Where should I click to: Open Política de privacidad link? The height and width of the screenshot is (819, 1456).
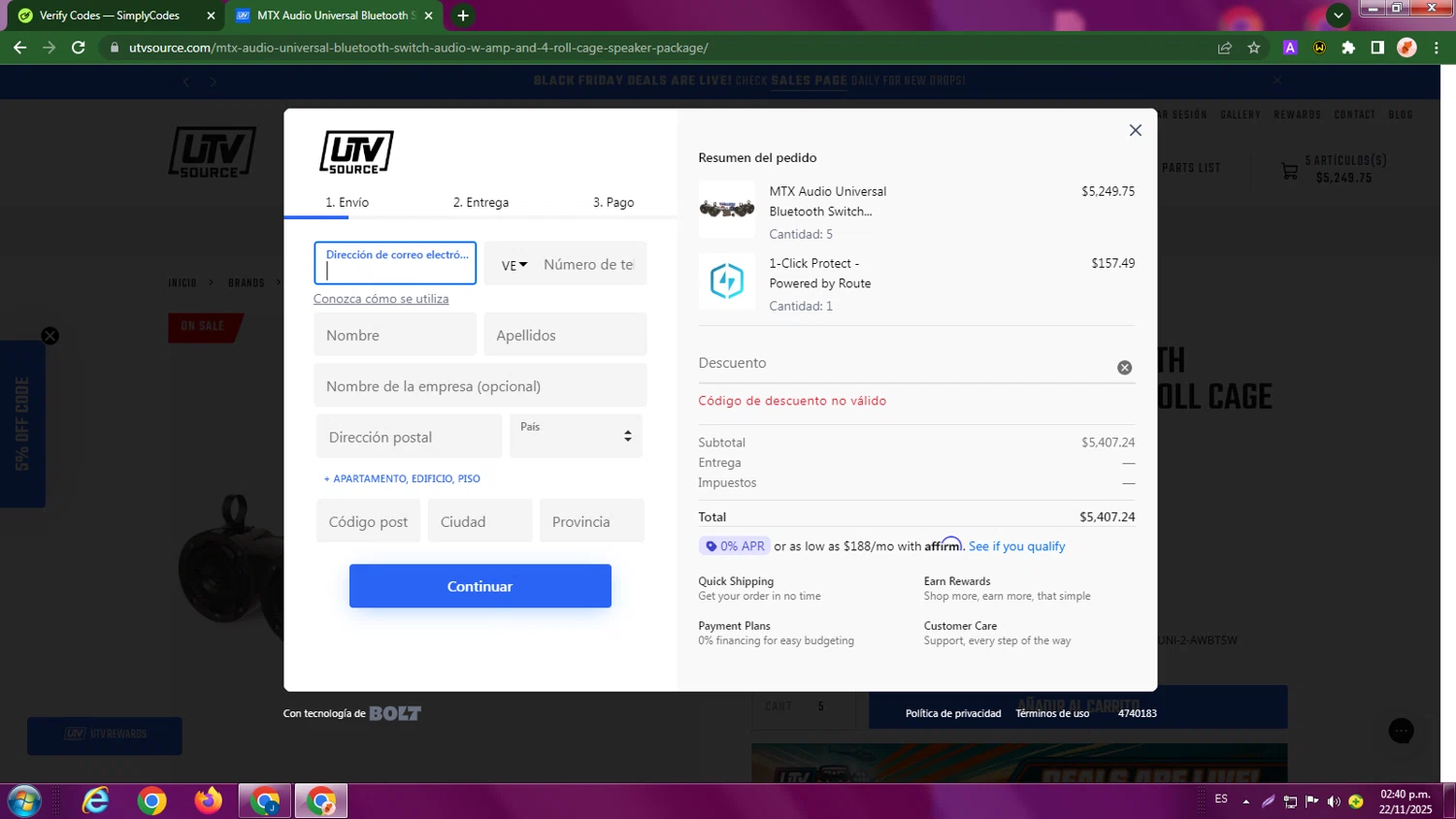click(953, 713)
